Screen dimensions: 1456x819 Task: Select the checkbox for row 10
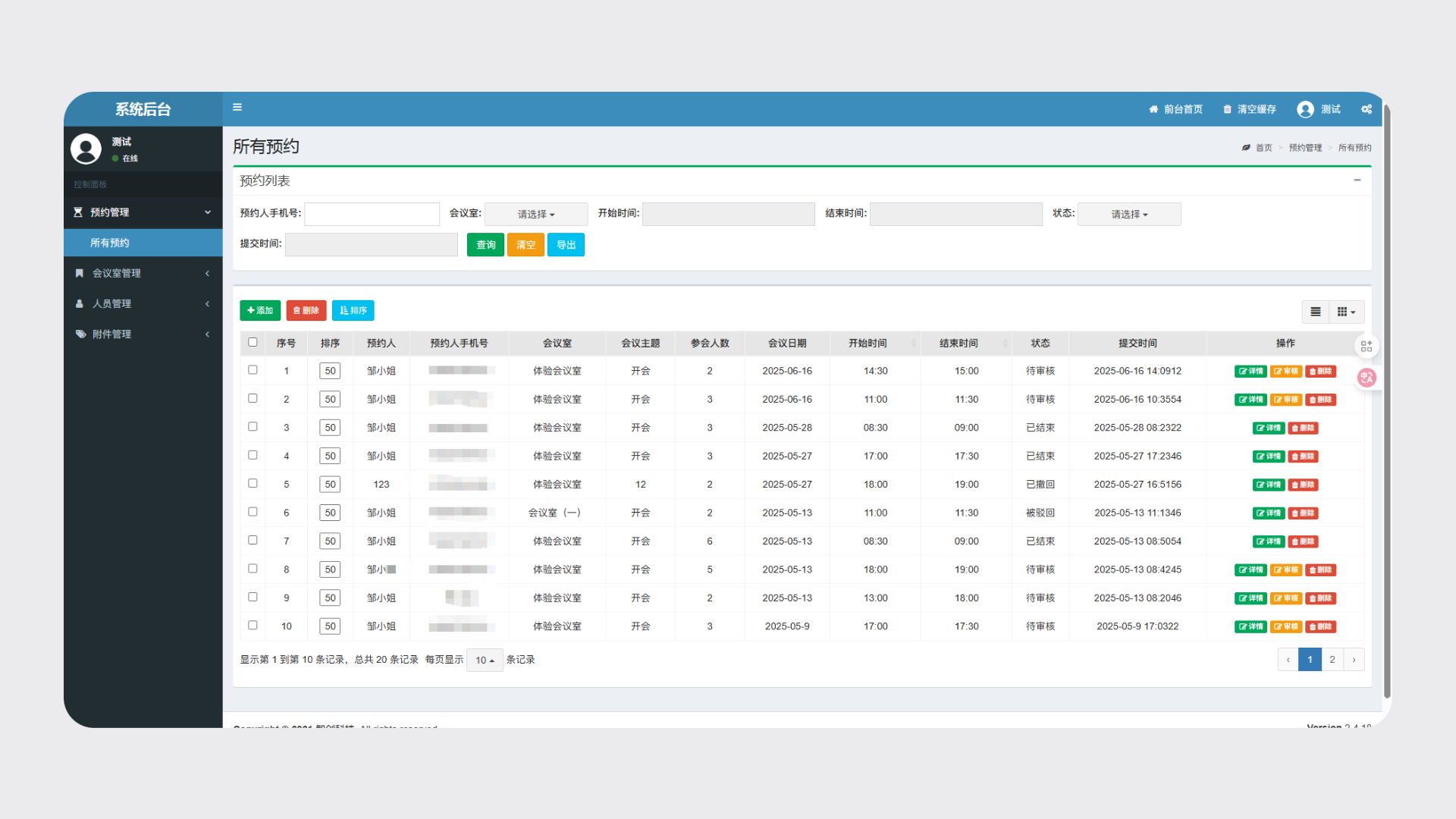click(x=253, y=626)
